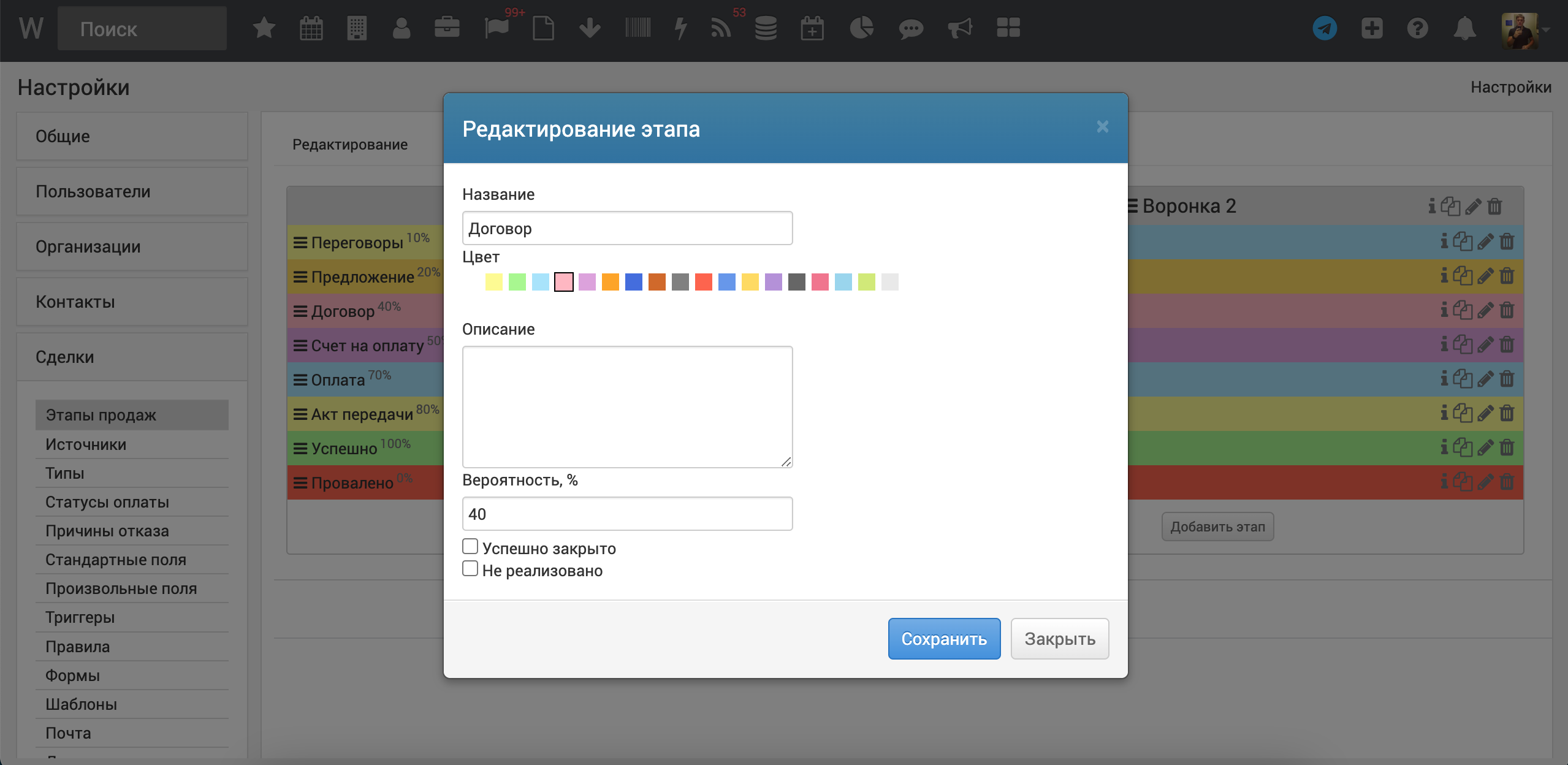Click the notification bell icon
Viewport: 1568px width, 765px height.
pos(1464,28)
